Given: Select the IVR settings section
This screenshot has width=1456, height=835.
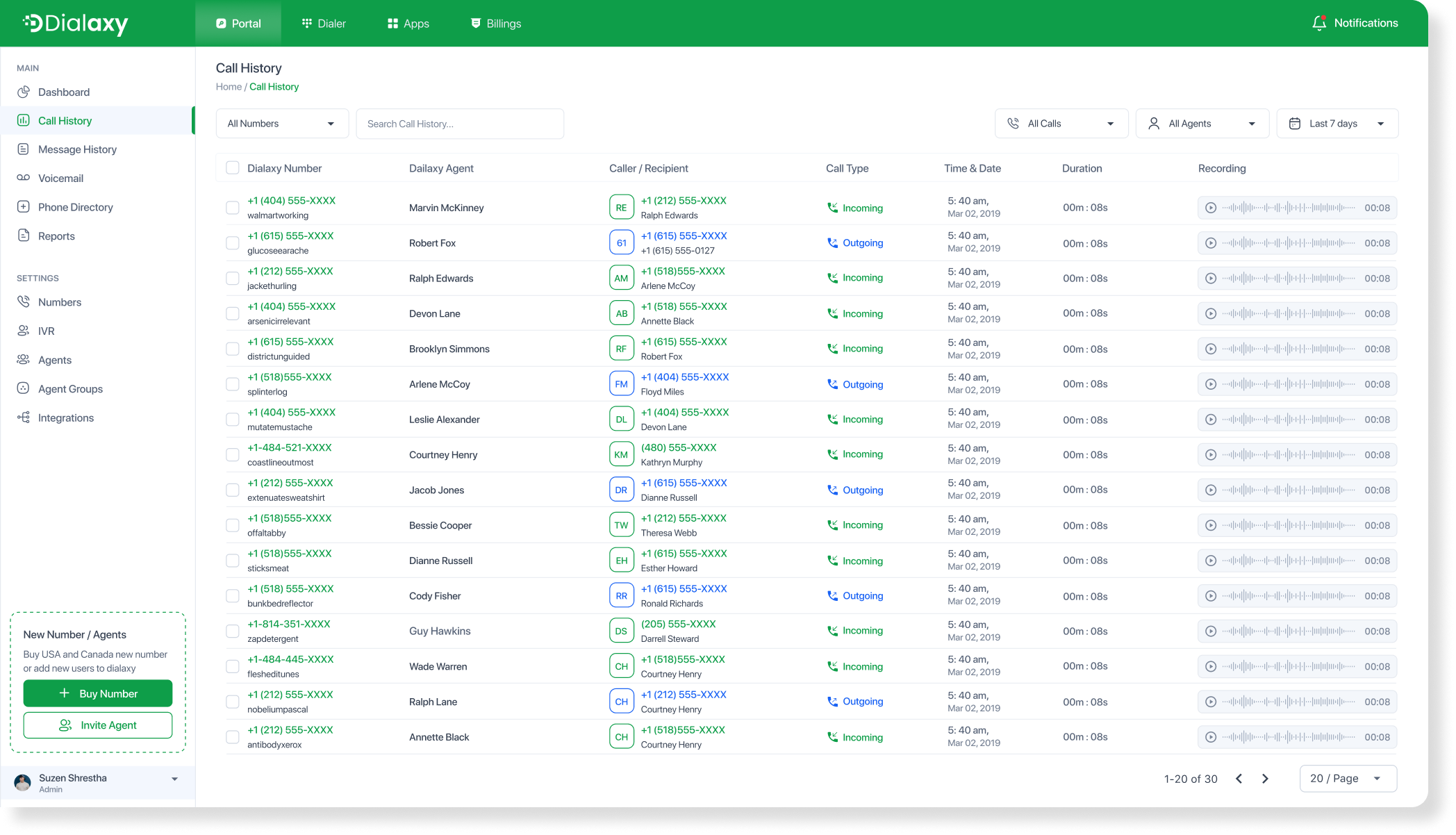Looking at the screenshot, I should click(47, 331).
